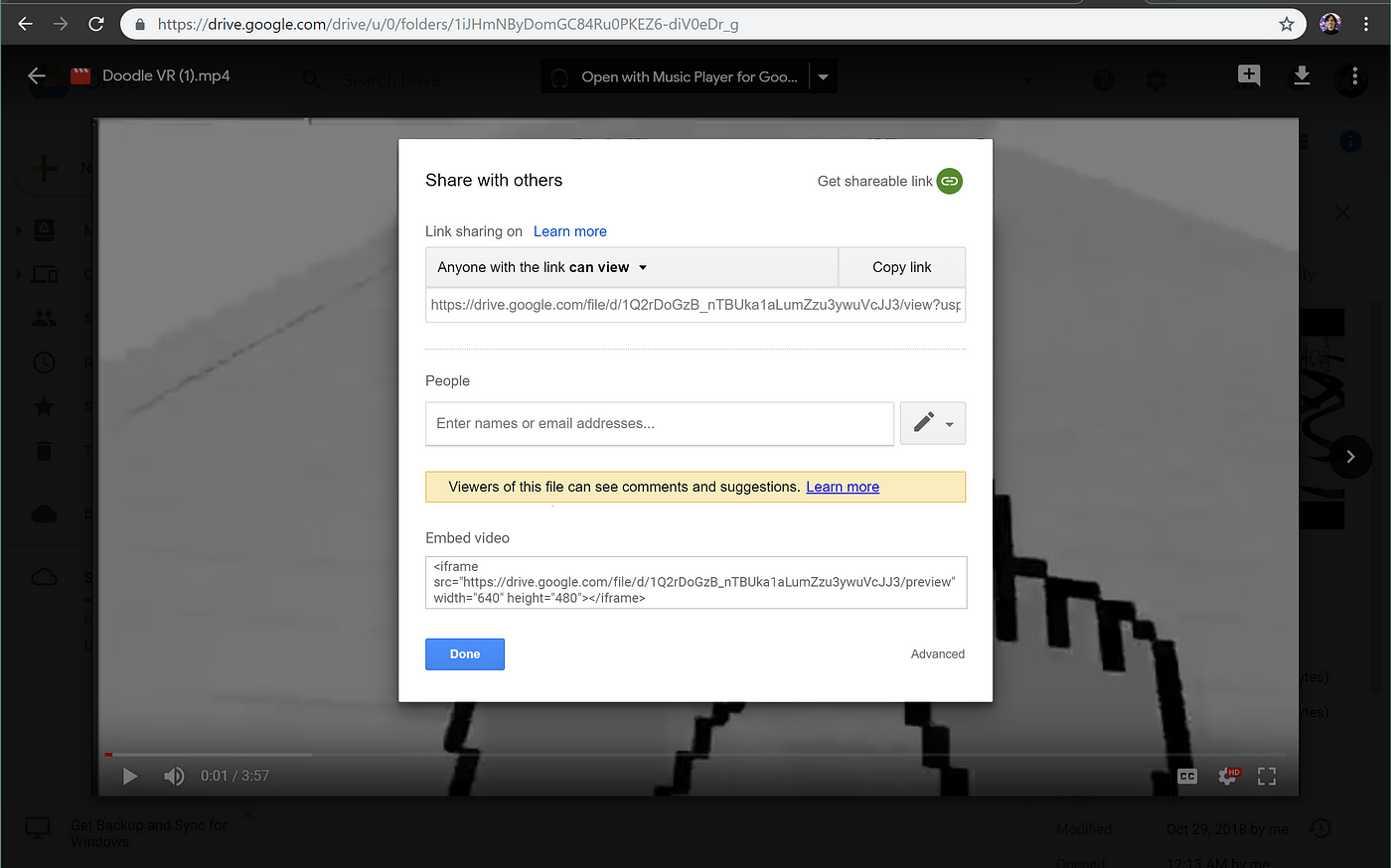Go to the next file with right chevron

point(1350,457)
